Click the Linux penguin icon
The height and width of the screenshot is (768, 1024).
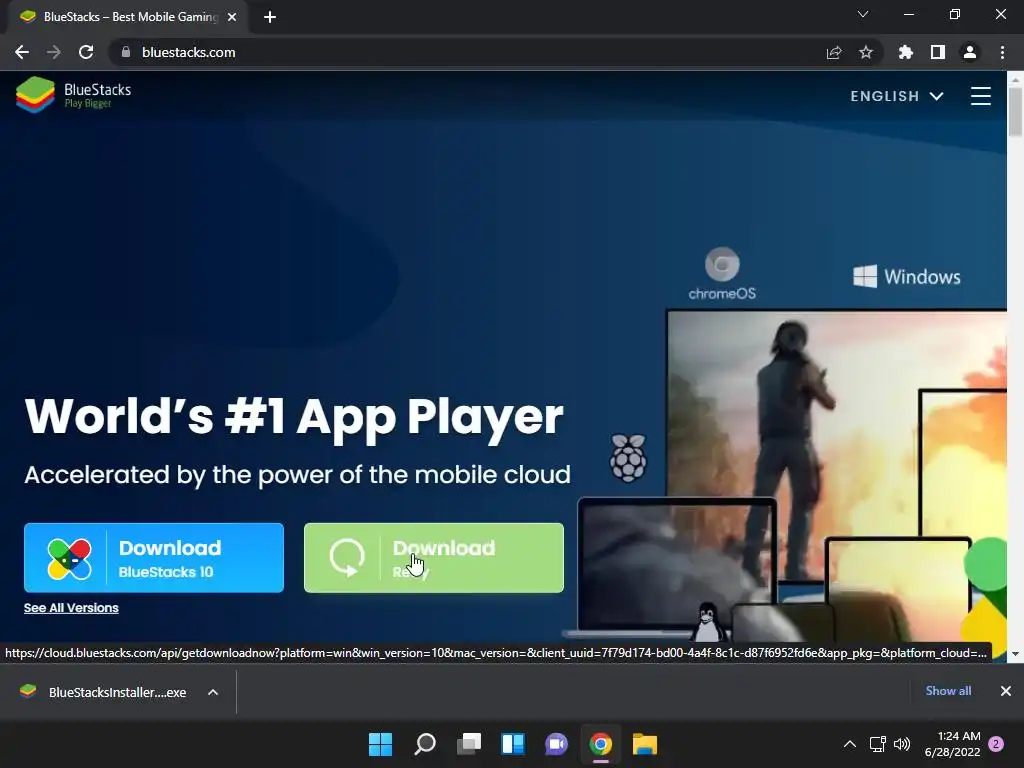[709, 622]
